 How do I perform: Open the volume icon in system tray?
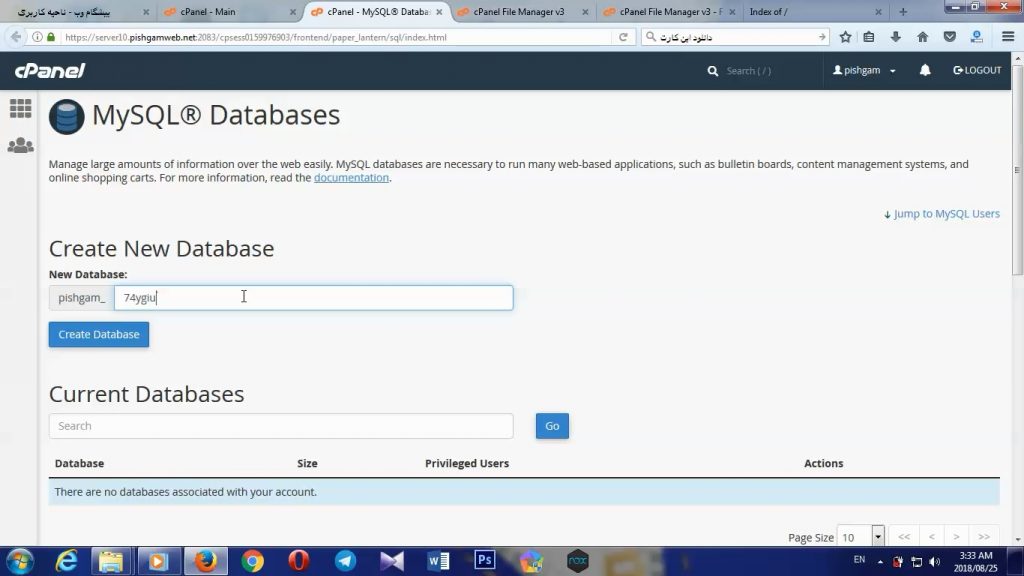click(x=935, y=562)
